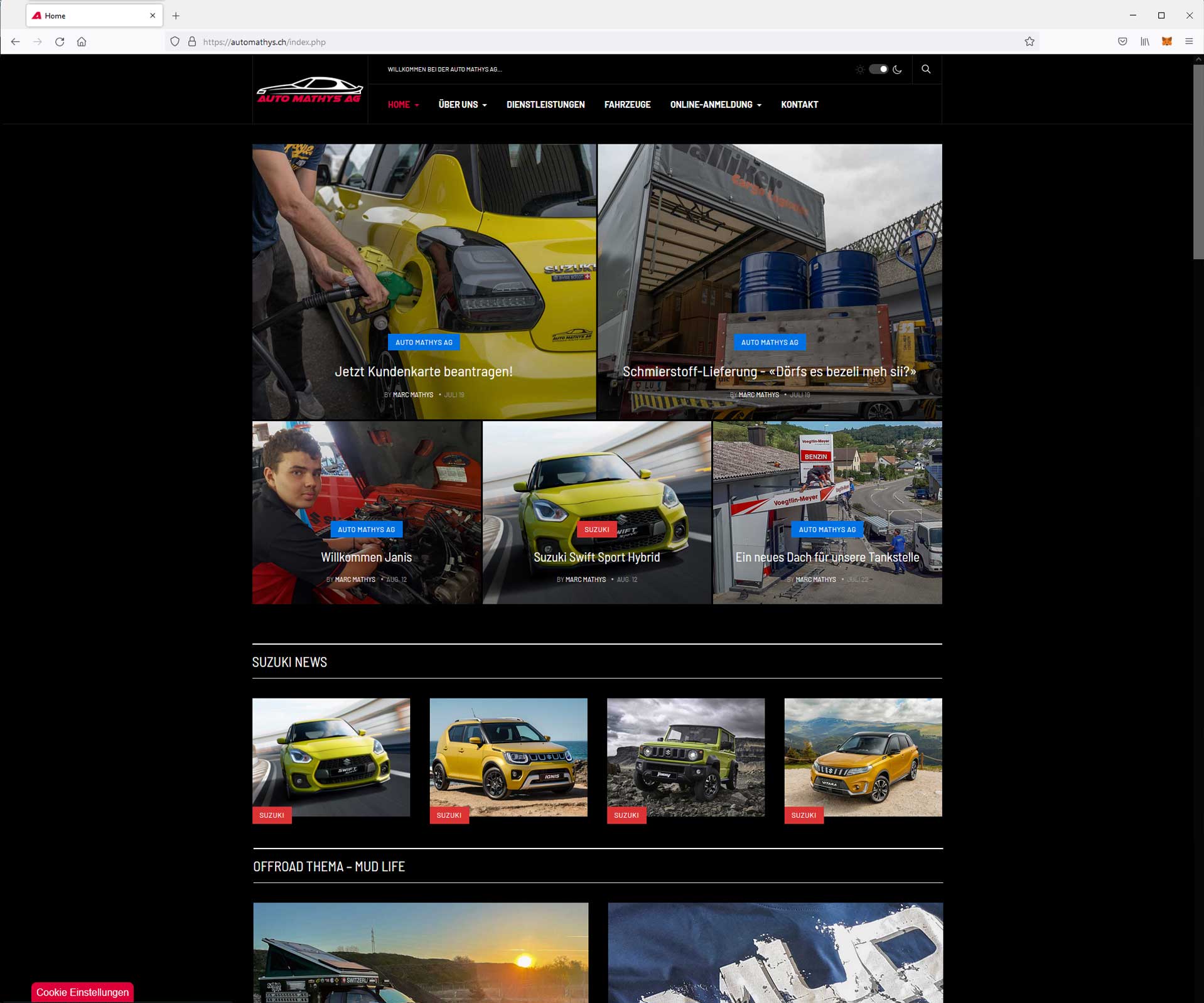Click the MetaMask fox extension icon
This screenshot has width=1204, height=1003.
1167,42
